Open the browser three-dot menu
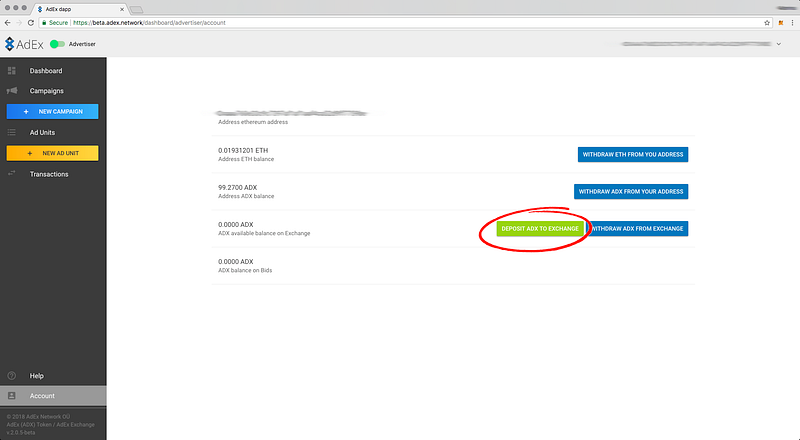The width and height of the screenshot is (800, 440). point(792,22)
